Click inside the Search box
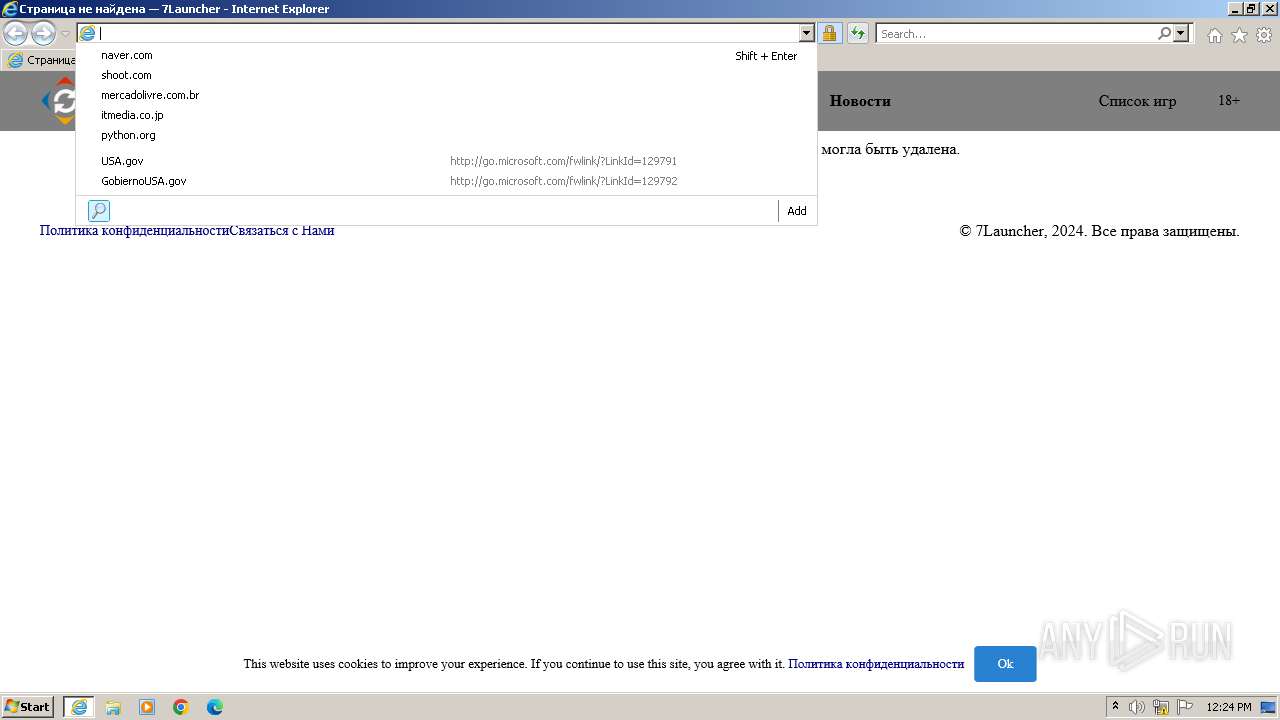Viewport: 1280px width, 720px height. pyautogui.click(x=1016, y=33)
